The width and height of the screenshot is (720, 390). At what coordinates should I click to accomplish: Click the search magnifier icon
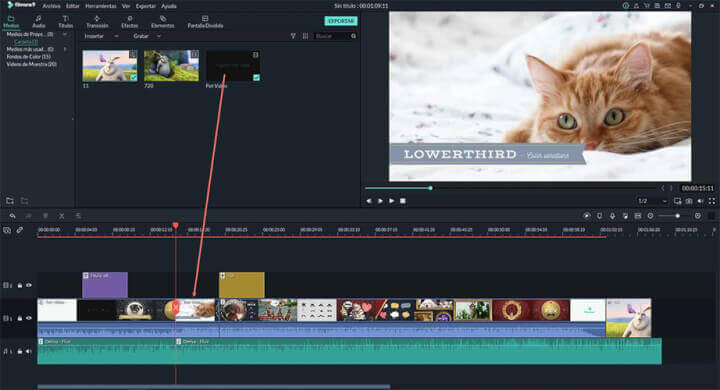click(353, 36)
